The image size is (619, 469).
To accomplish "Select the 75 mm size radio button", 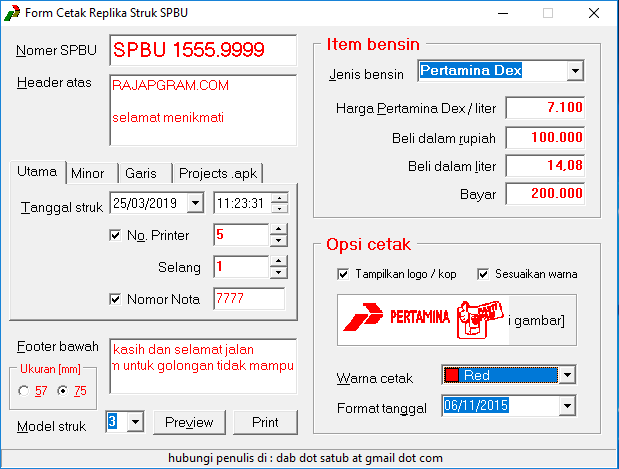I will pos(62,391).
